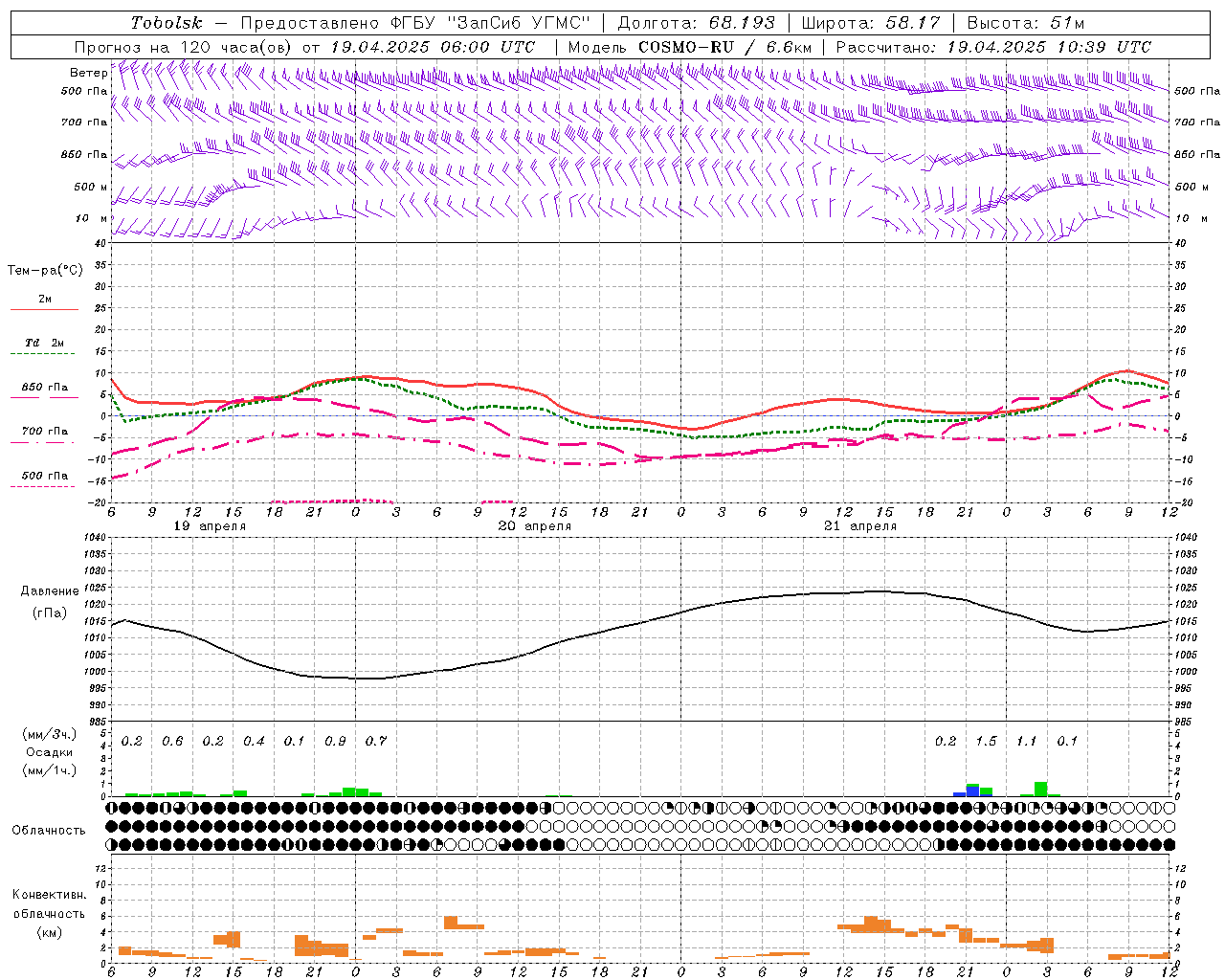Viewport: 1225px width, 980px height.
Task: Click the '(км)' unit under облачность
Action: click(49, 932)
